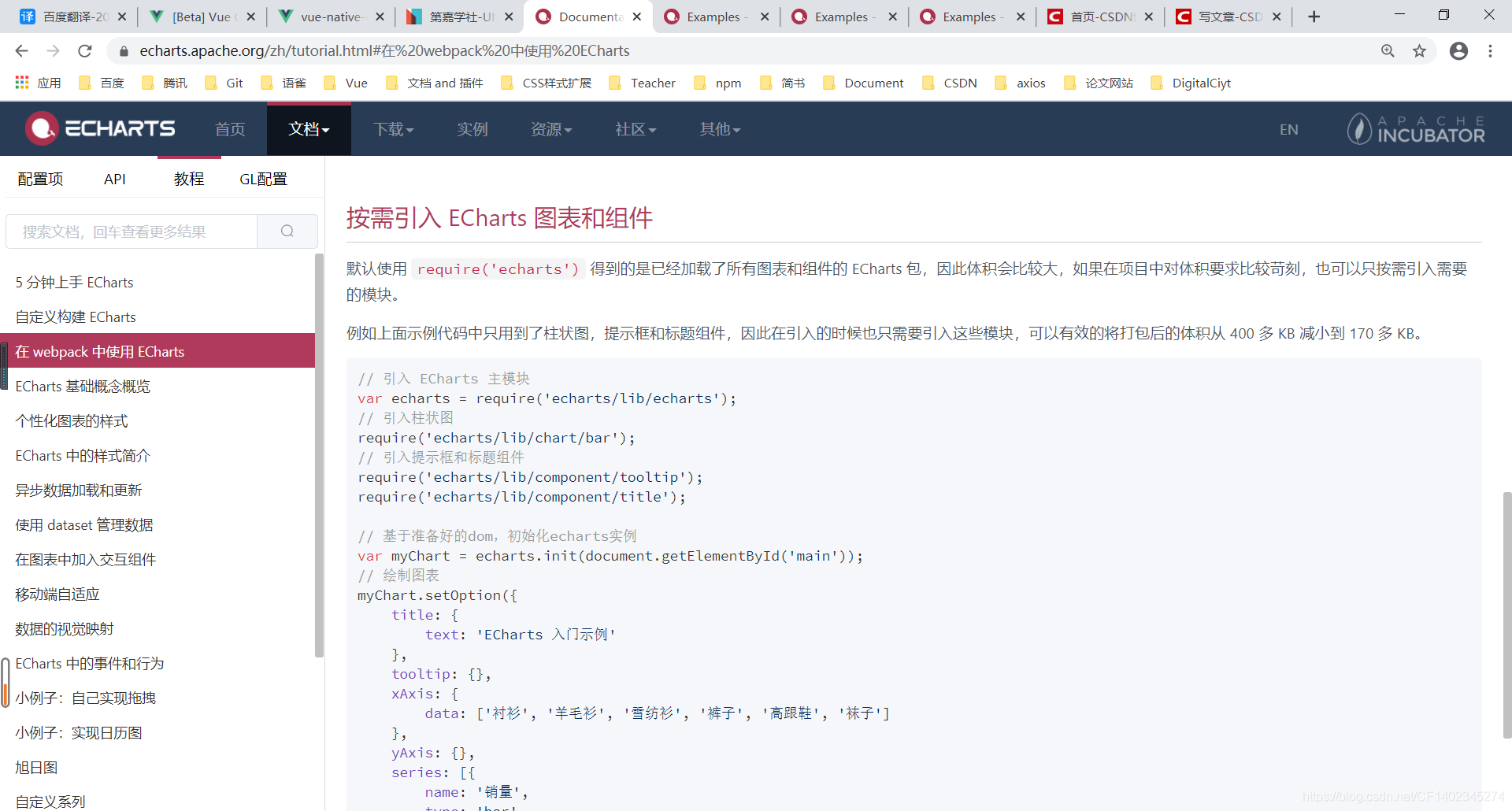Open tutorial 个性化图表的样式
This screenshot has width=1512, height=811.
[x=157, y=421]
